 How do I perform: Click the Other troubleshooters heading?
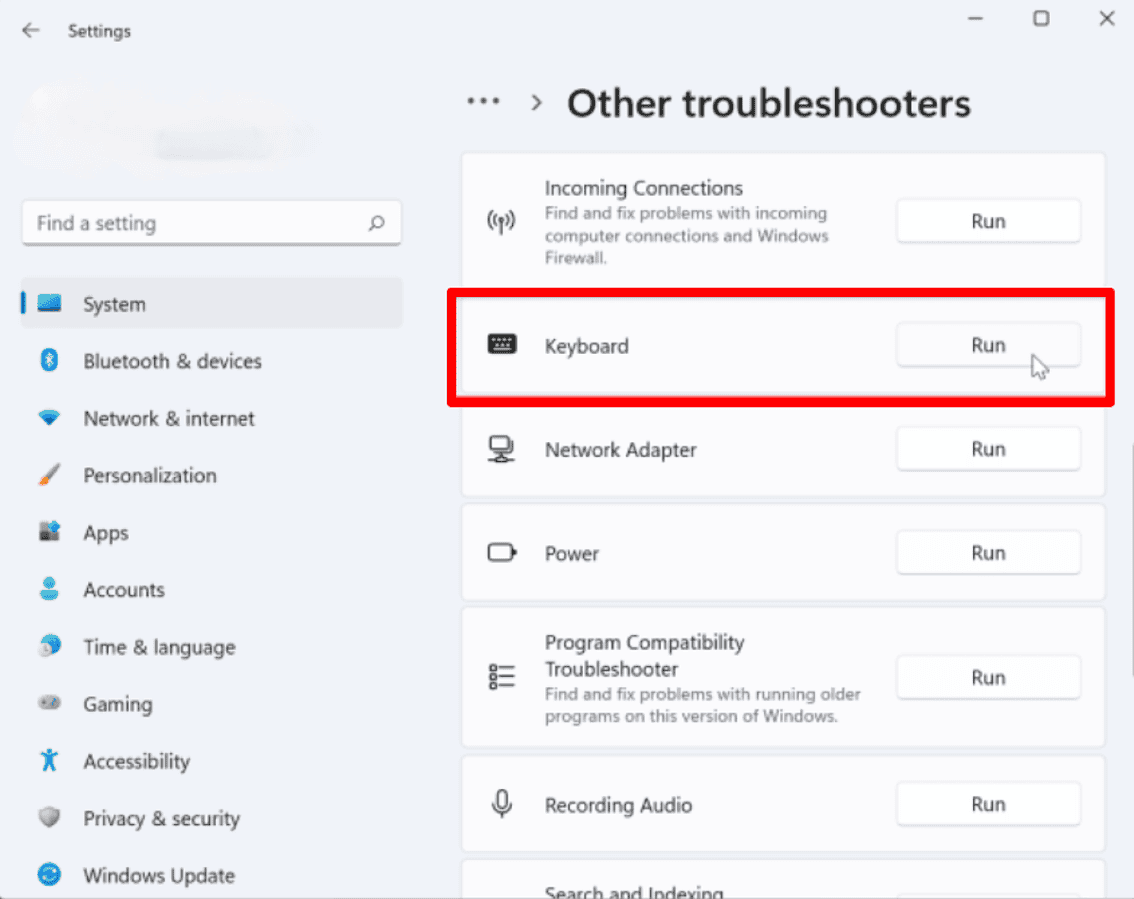(x=769, y=103)
